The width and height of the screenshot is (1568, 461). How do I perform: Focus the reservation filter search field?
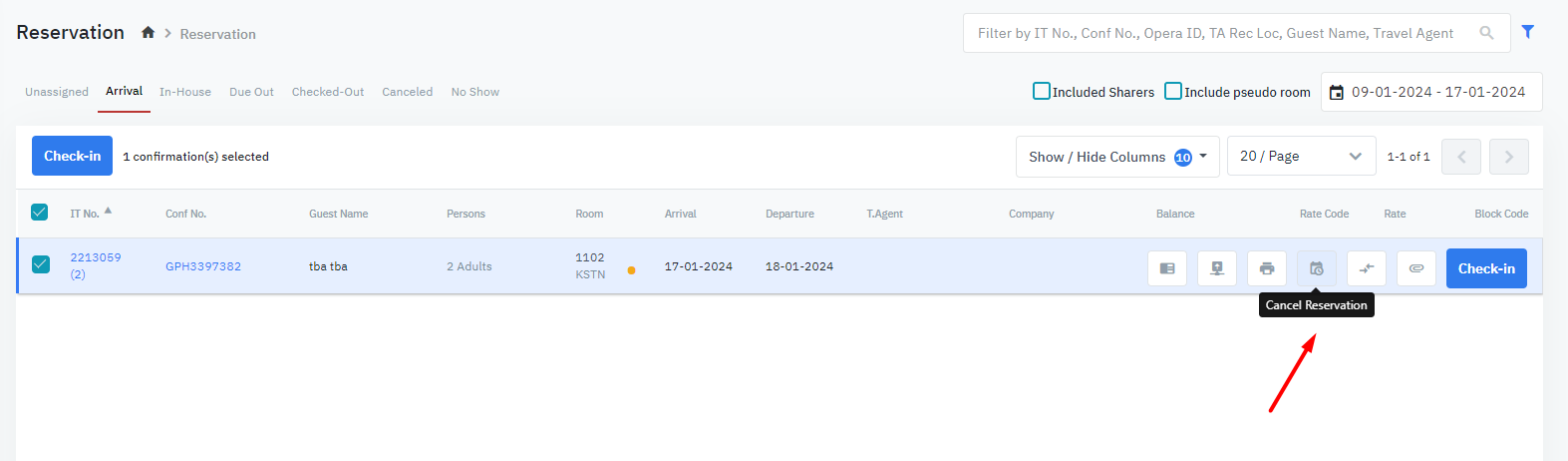point(1221,33)
